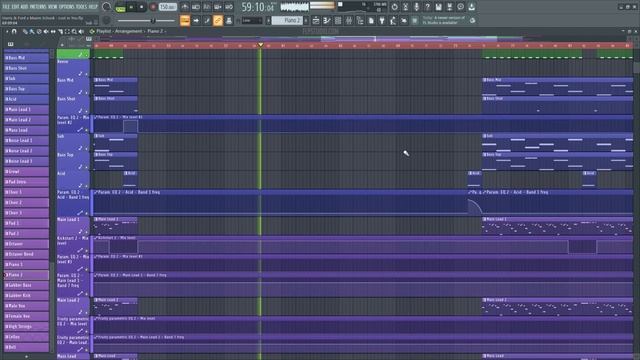This screenshot has width=640, height=360.
Task: Click the tempo display showing 150
Action: coord(168,7)
